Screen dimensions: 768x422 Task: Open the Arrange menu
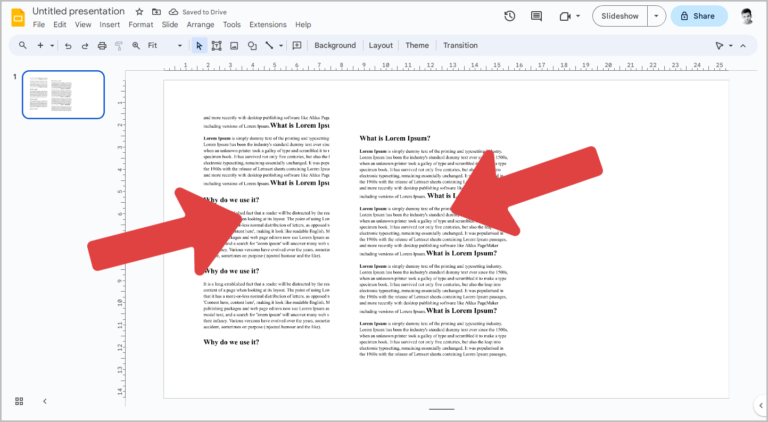pyautogui.click(x=200, y=24)
